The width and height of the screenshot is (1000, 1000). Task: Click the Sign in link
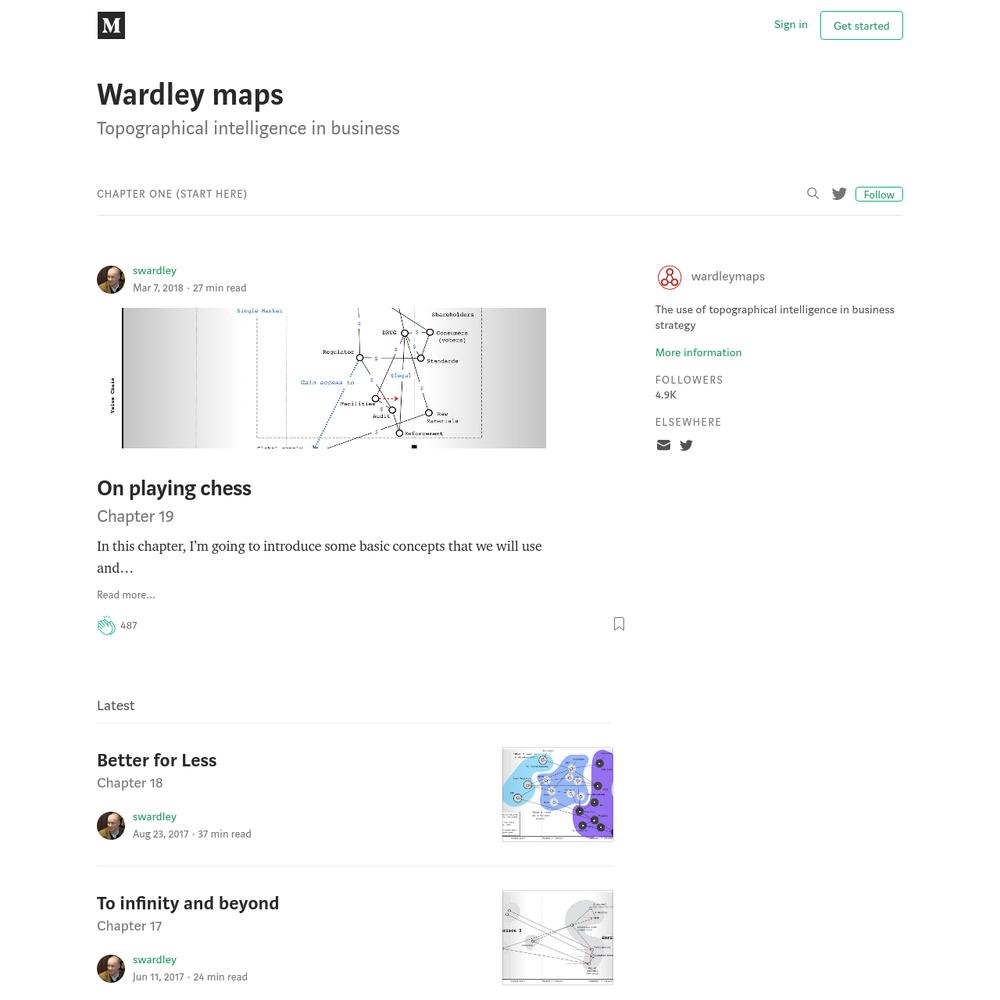[x=791, y=24]
